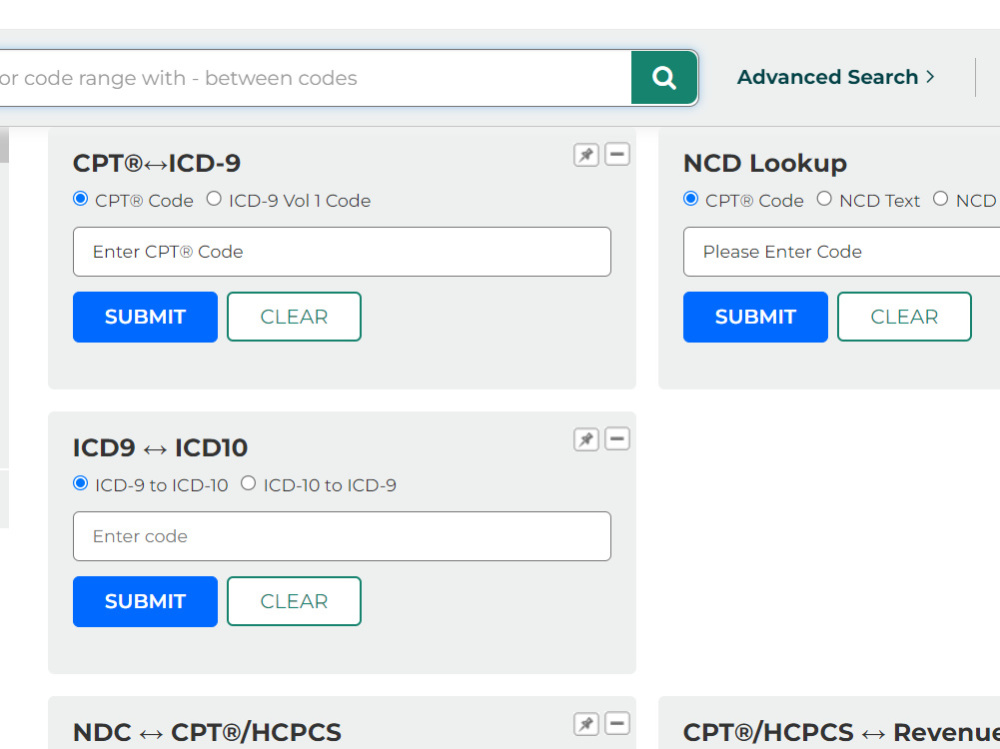This screenshot has height=749, width=1000.
Task: Collapse the NDC ↔ CPT®/HCPCS widget
Action: coord(617,723)
